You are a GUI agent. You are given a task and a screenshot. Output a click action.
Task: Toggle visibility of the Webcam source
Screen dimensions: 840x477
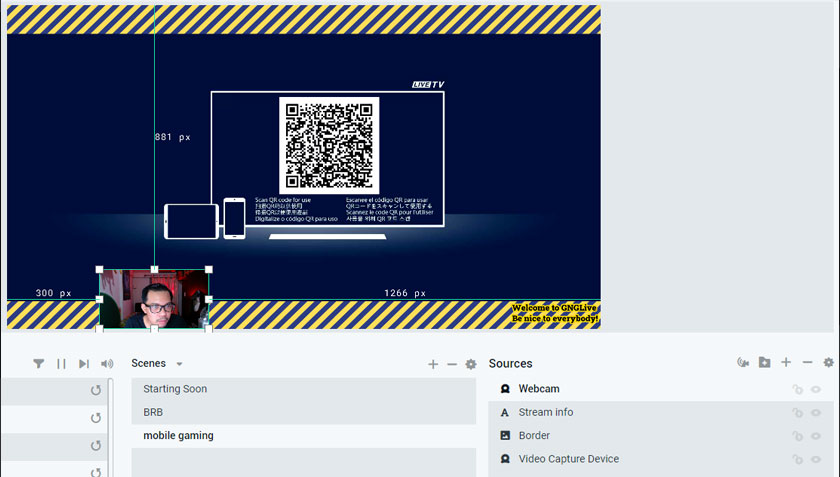pos(816,389)
